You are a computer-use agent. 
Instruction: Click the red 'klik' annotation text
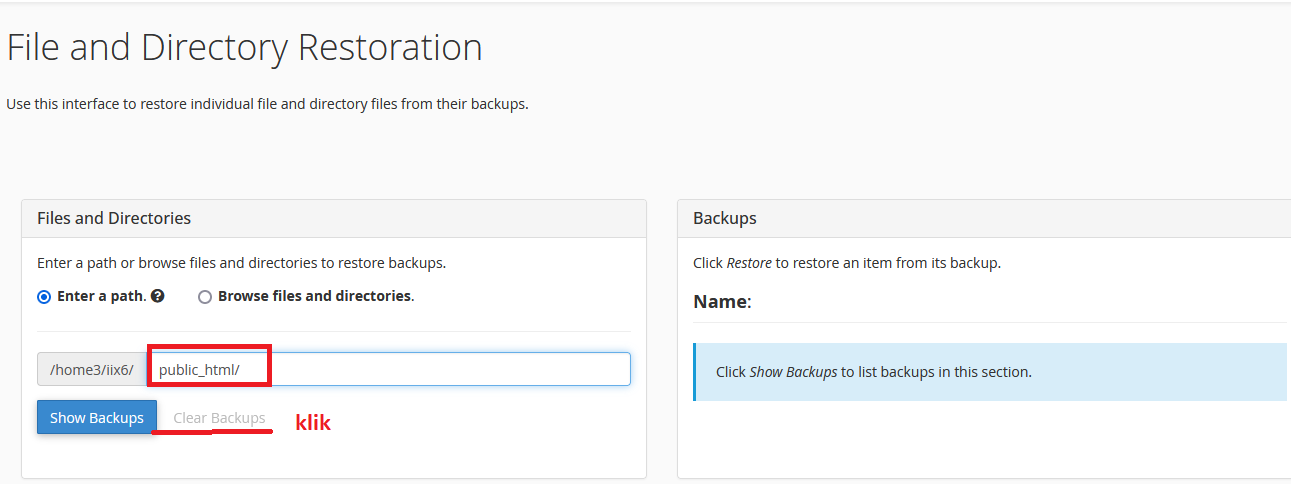coord(312,422)
